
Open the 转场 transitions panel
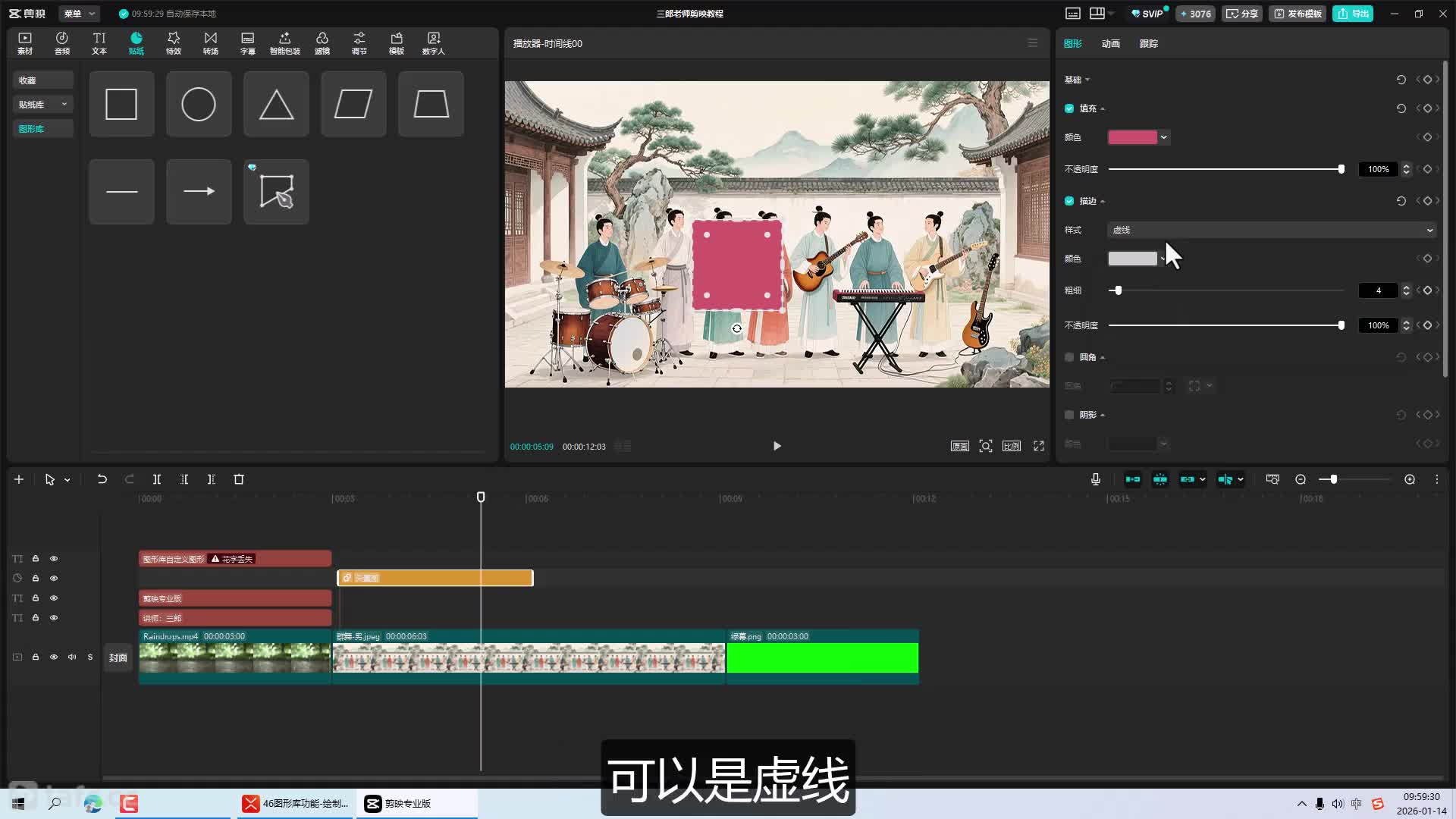click(211, 43)
